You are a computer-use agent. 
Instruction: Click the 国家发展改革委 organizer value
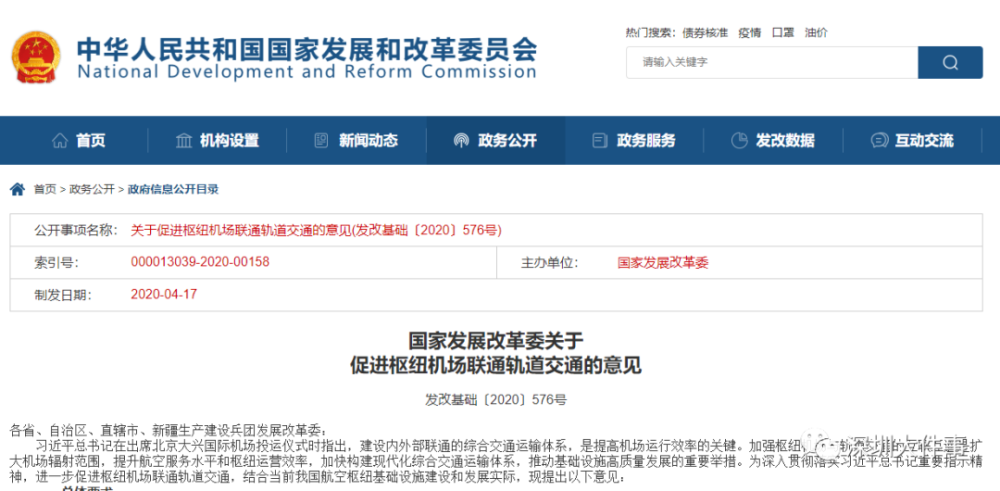pyautogui.click(x=663, y=263)
